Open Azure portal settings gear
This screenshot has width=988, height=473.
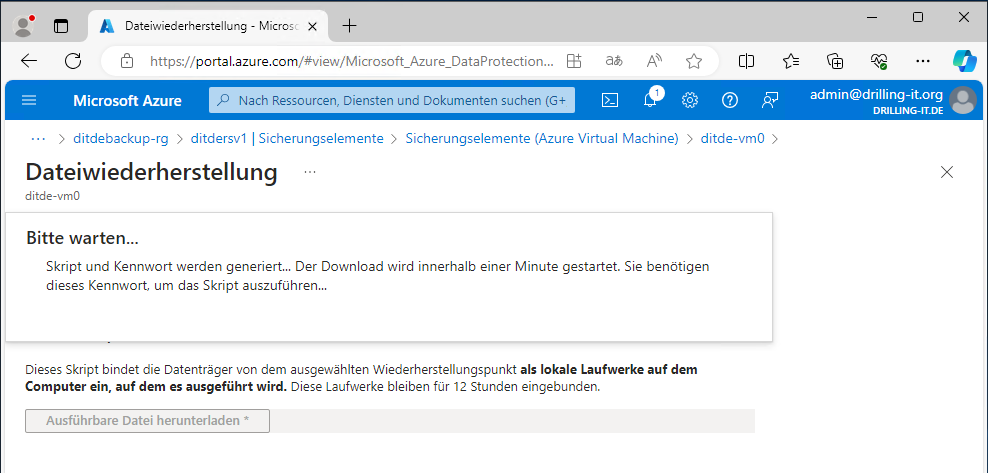[x=690, y=100]
